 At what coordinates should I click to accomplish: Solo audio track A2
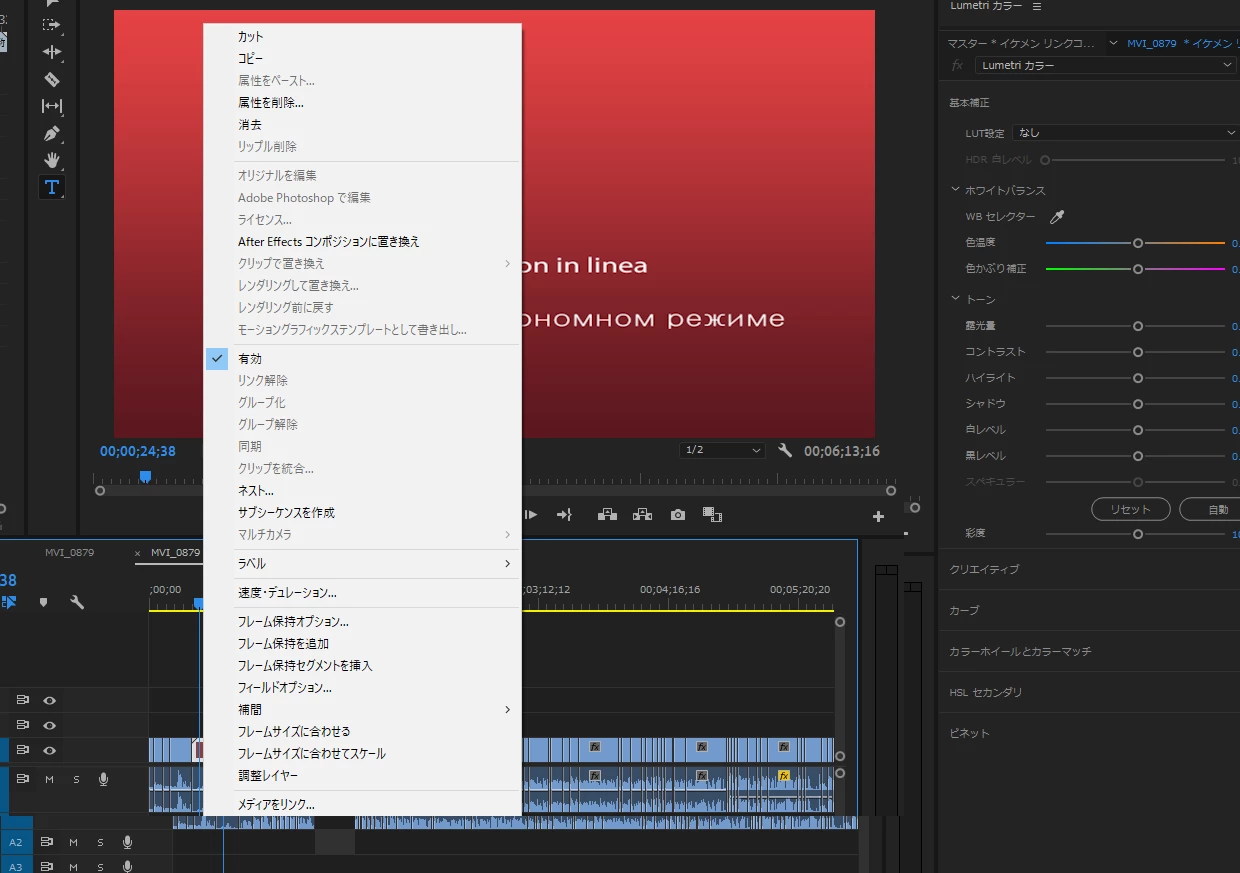pos(100,842)
